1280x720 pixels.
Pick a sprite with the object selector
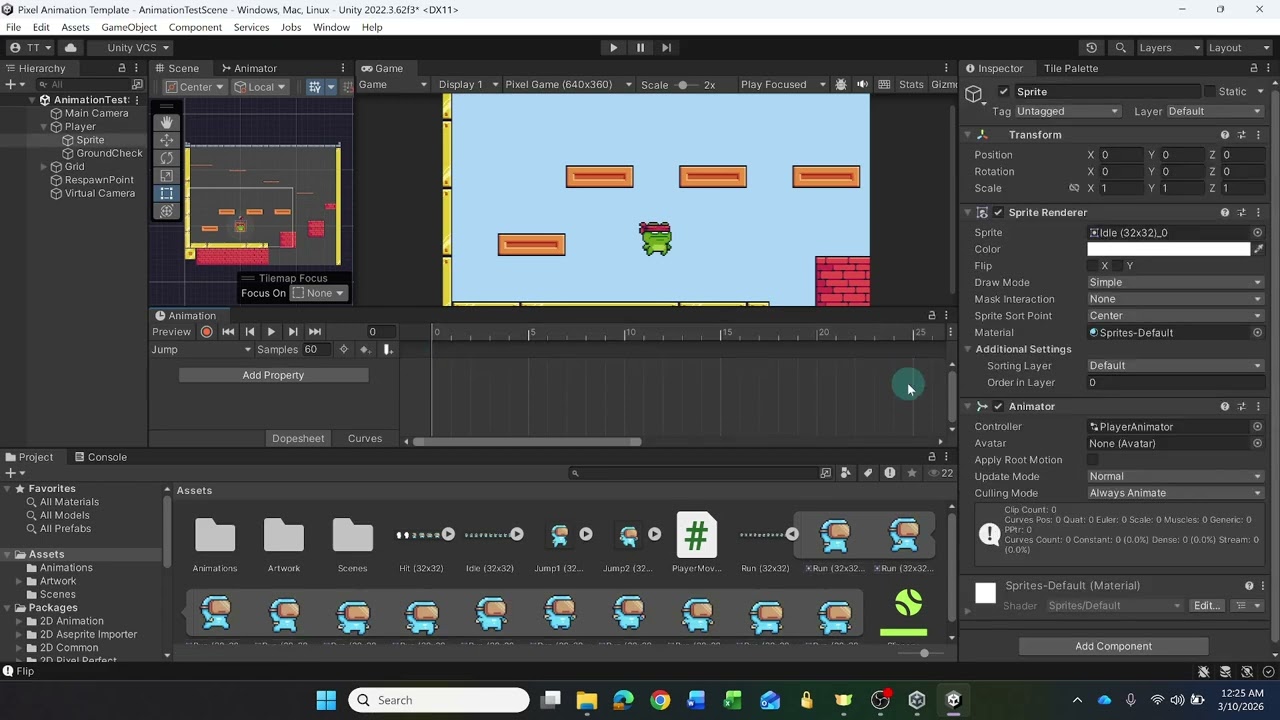click(1258, 232)
